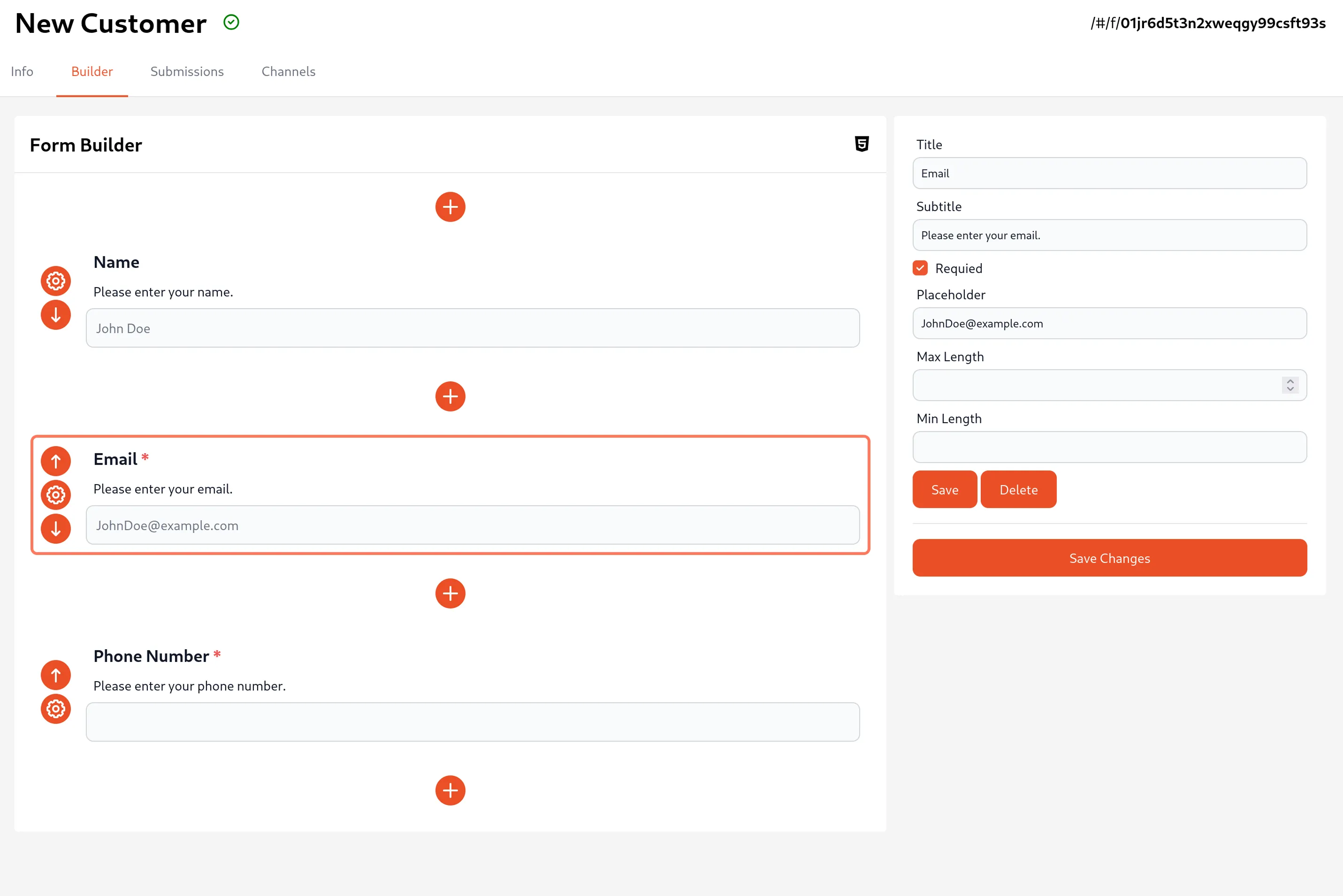Uncheck the Requied checkbox
The image size is (1343, 896).
[x=920, y=267]
